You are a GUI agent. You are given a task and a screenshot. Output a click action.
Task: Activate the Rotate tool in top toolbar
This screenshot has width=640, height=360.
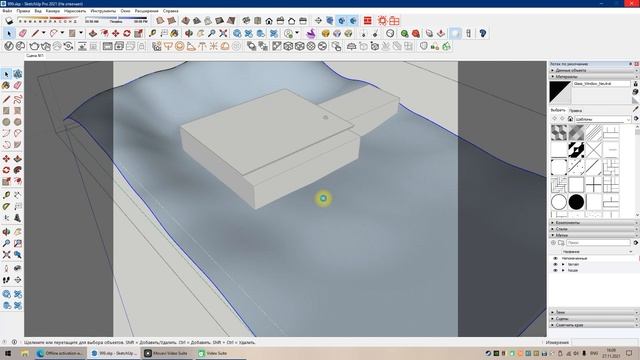tap(127, 33)
